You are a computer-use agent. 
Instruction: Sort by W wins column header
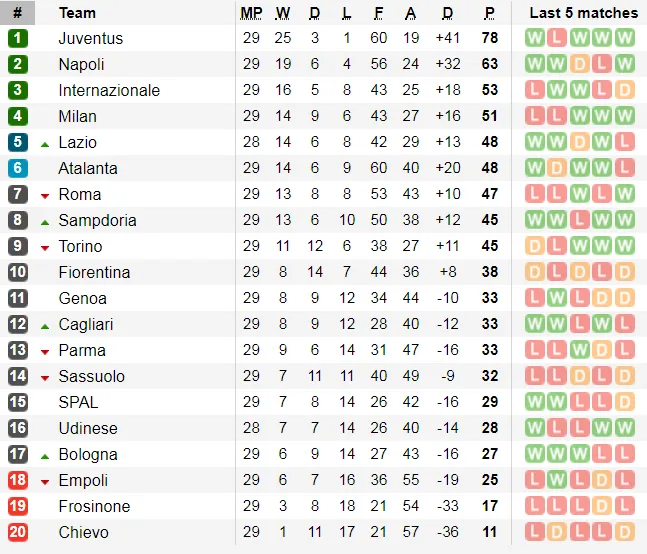coord(283,13)
